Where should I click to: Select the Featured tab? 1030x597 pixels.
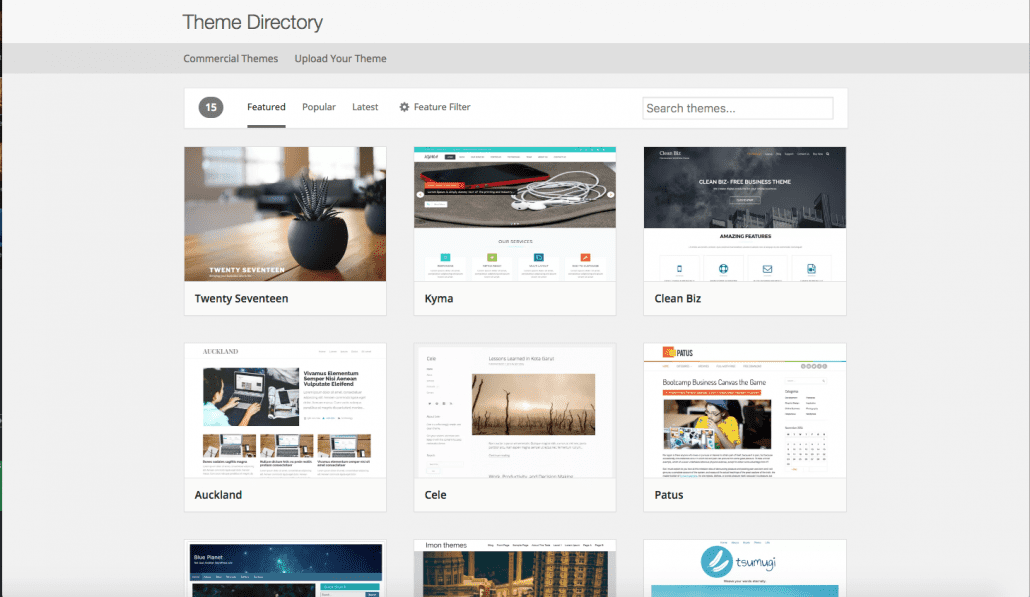tap(266, 107)
